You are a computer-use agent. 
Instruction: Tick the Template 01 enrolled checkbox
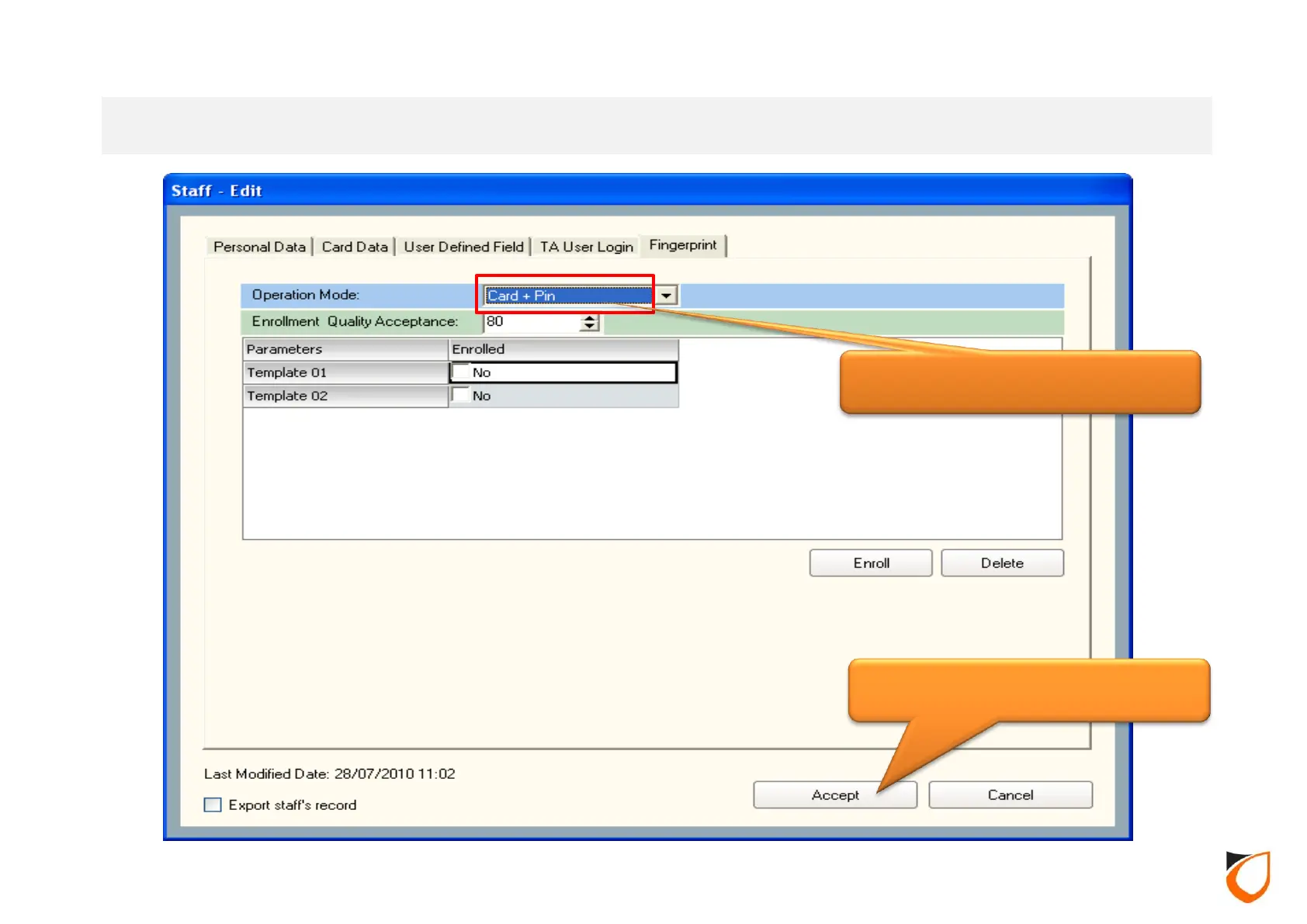pyautogui.click(x=461, y=372)
